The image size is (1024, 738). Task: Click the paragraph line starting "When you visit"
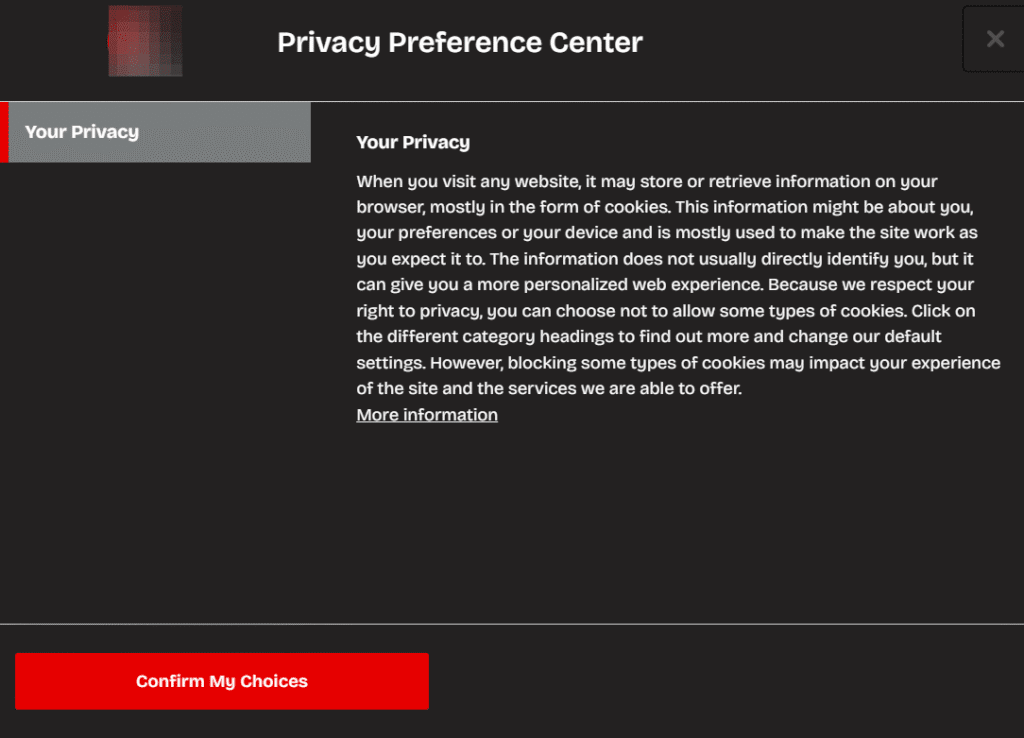coord(646,181)
